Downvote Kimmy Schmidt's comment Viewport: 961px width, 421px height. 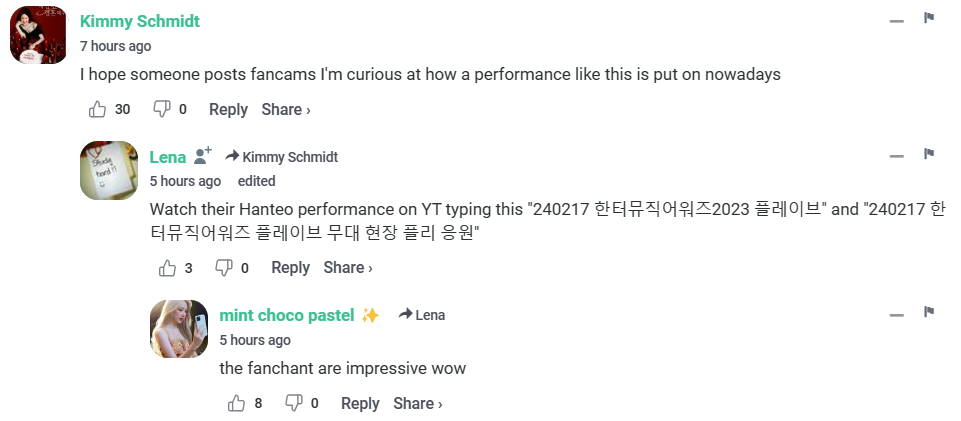161,109
